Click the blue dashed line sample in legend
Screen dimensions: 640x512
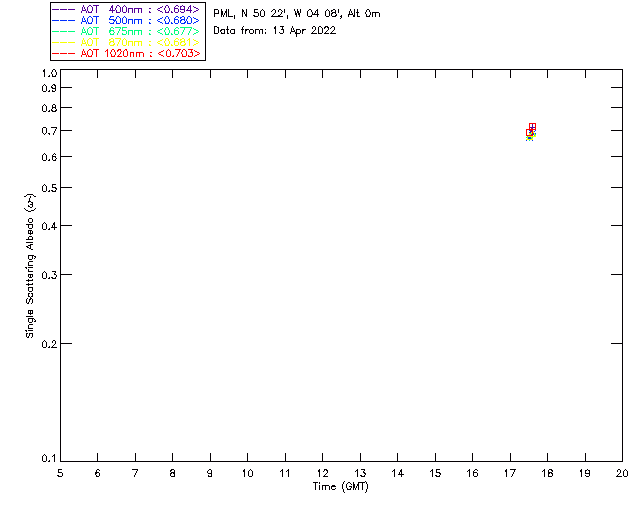point(64,20)
